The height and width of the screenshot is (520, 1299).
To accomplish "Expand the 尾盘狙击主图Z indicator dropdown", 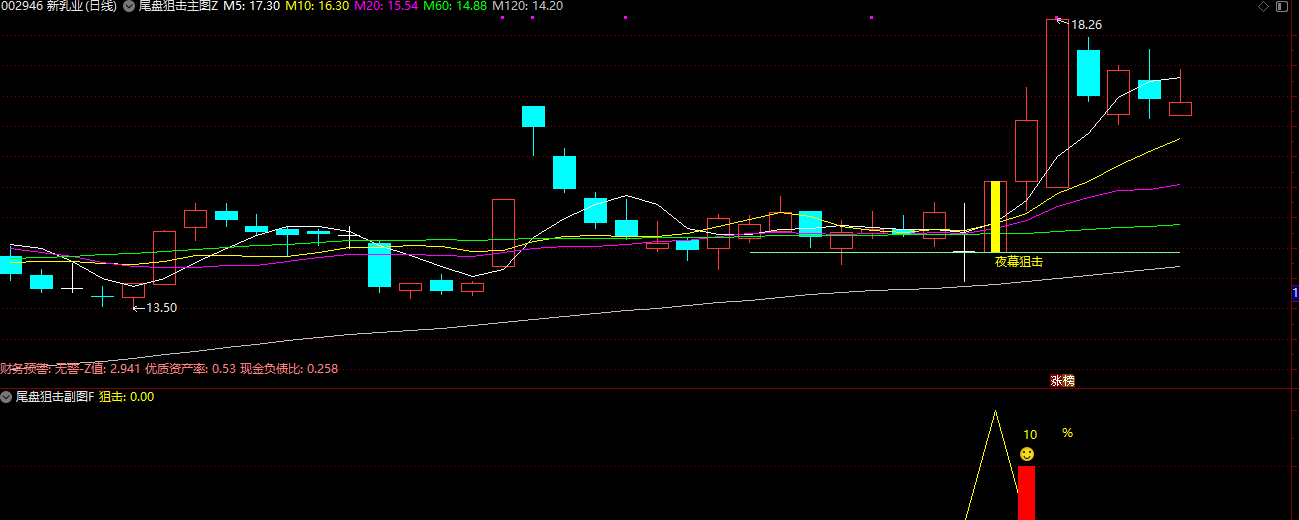I will [x=129, y=6].
